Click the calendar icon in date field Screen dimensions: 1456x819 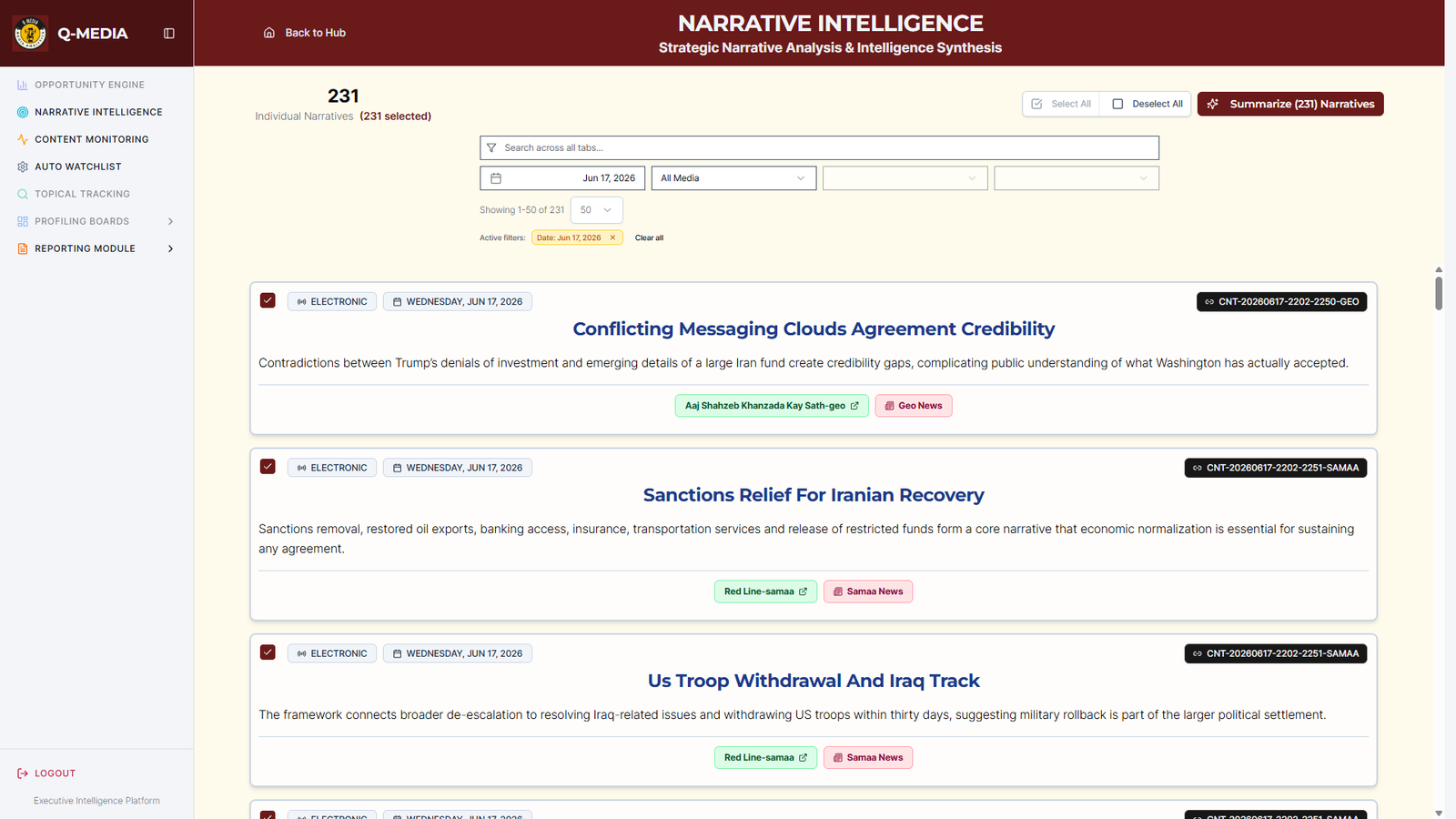[496, 178]
